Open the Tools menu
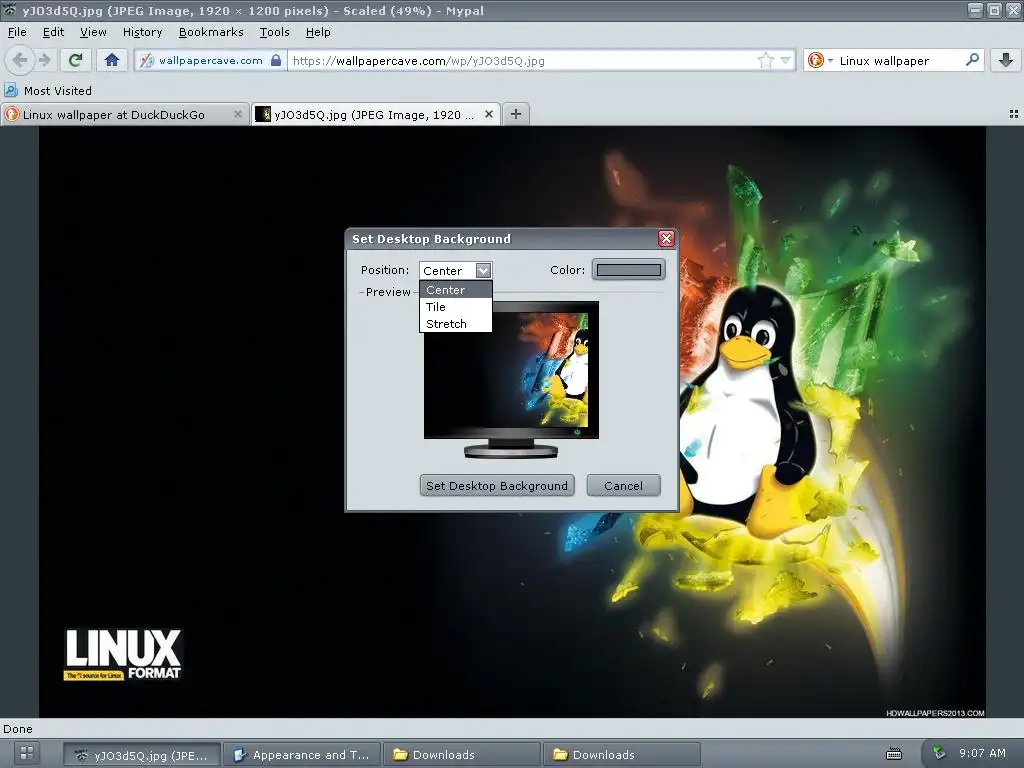This screenshot has height=768, width=1024. pyautogui.click(x=274, y=32)
